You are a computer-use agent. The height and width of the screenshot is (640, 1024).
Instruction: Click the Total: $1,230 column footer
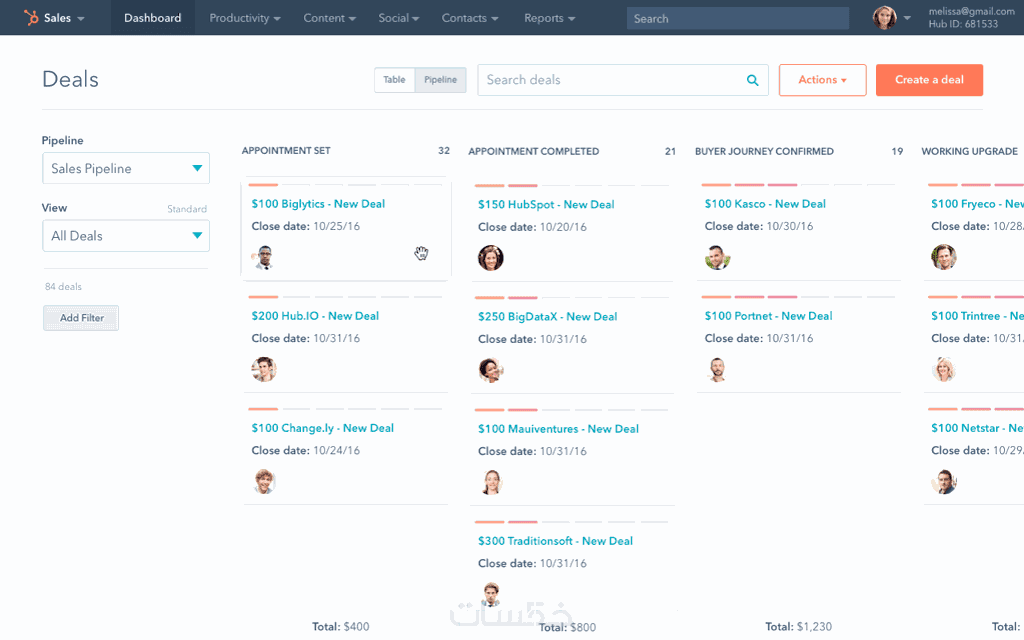pyautogui.click(x=799, y=626)
